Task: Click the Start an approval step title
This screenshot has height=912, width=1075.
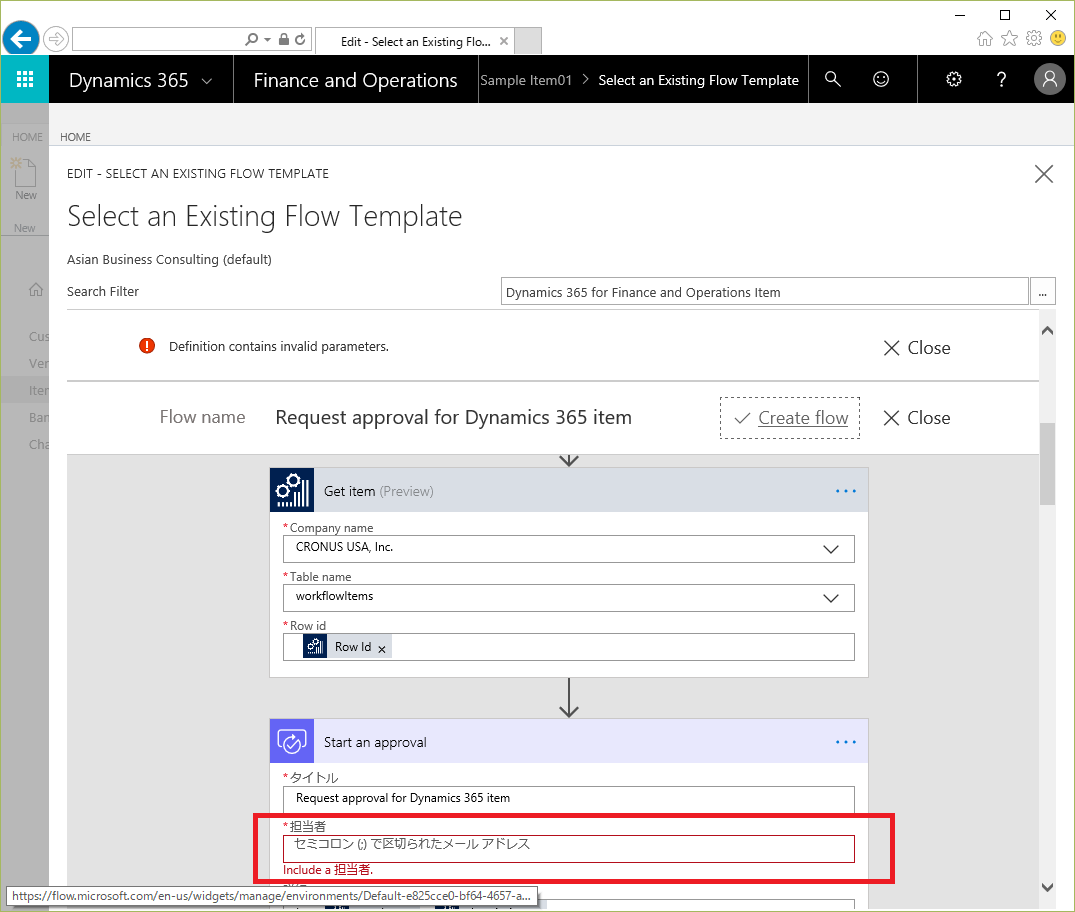Action: pyautogui.click(x=375, y=742)
